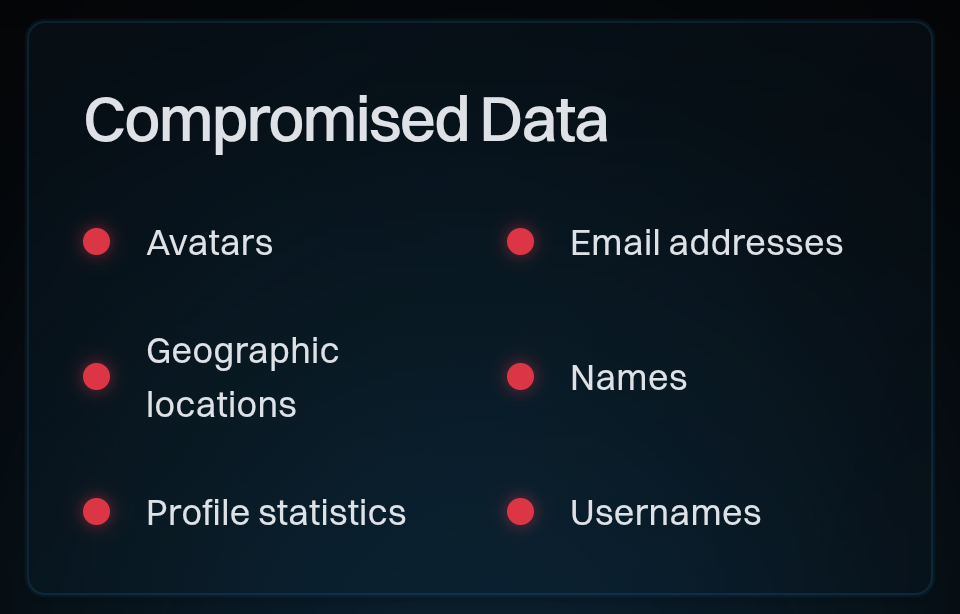Viewport: 960px width, 614px height.
Task: Select the word Profile in the list
Action: 197,513
